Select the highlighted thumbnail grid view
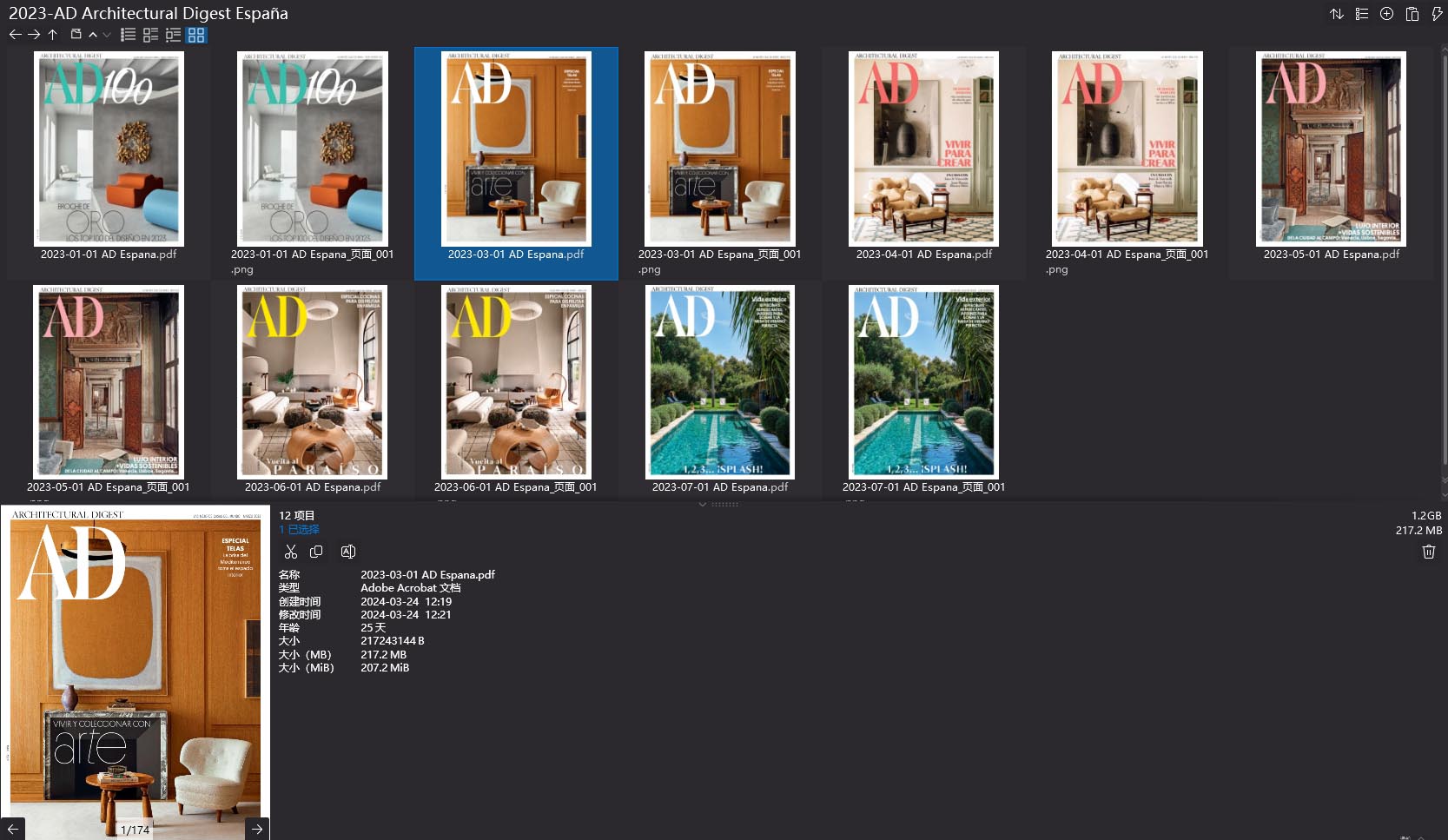 (196, 35)
